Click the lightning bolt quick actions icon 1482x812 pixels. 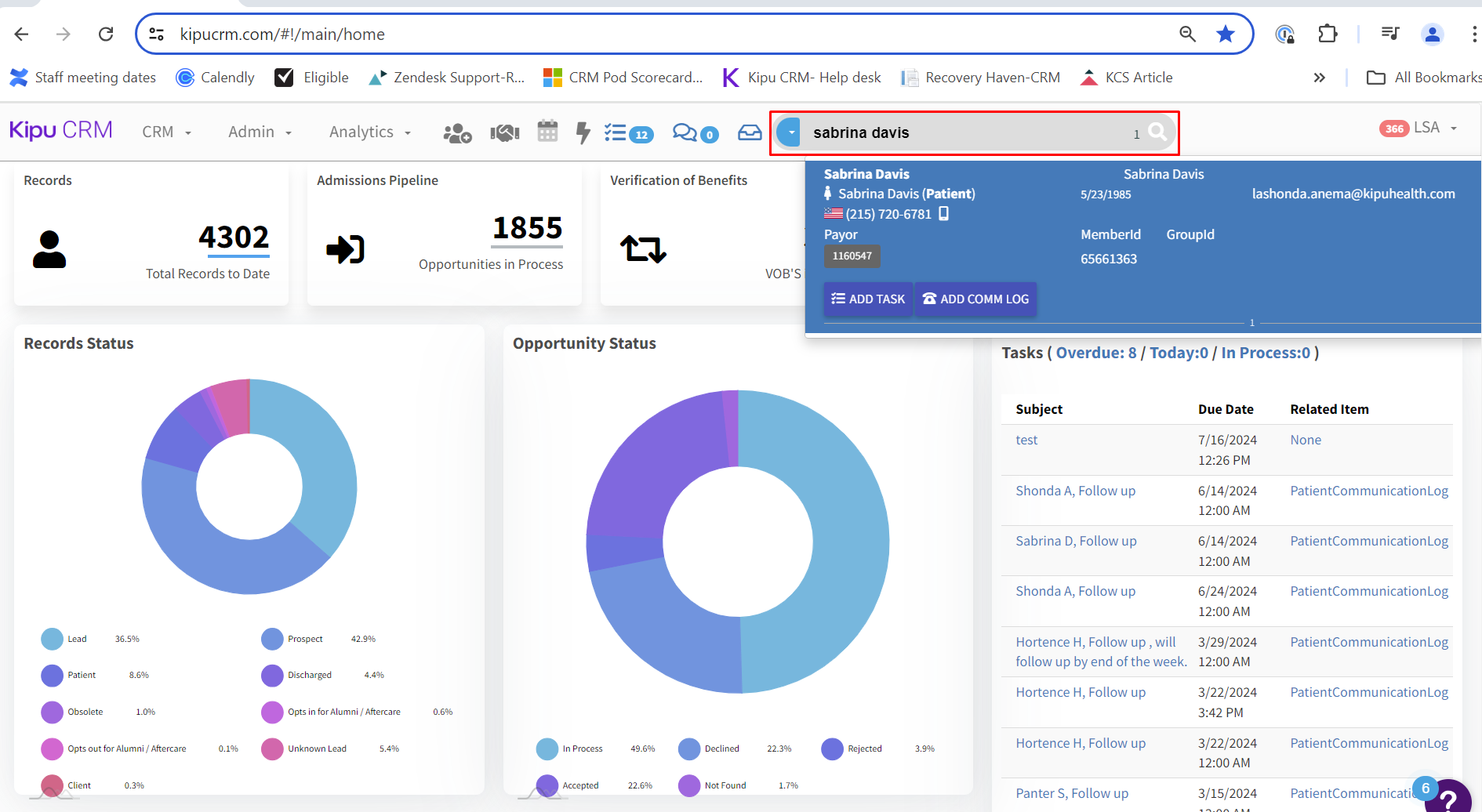tap(583, 132)
